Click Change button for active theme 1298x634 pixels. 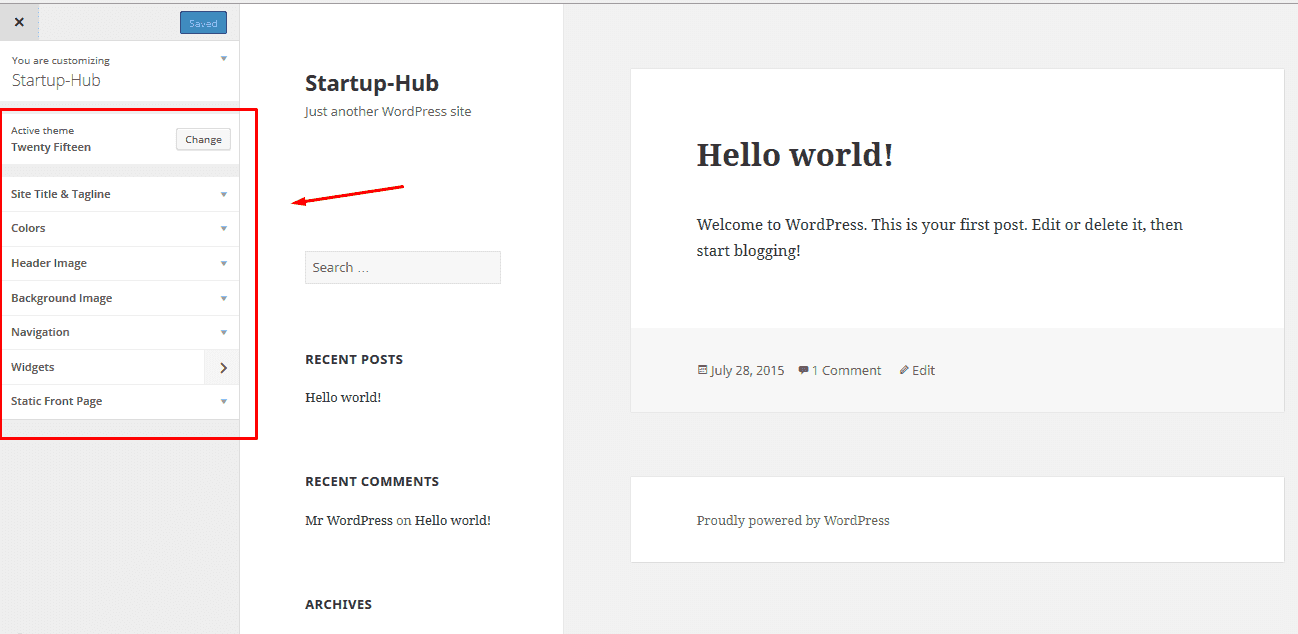(203, 139)
